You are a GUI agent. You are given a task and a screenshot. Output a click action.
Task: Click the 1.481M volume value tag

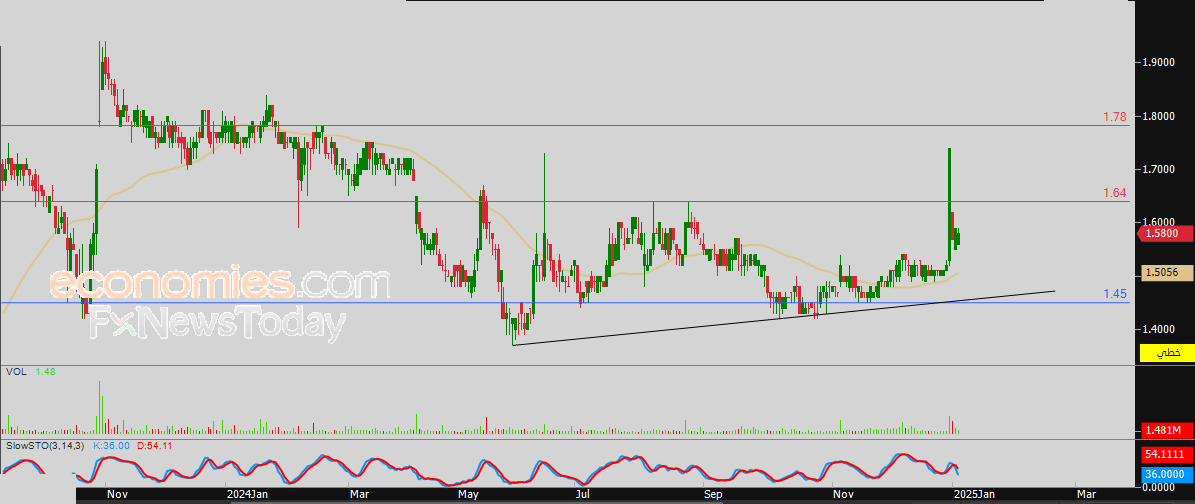tap(1166, 431)
